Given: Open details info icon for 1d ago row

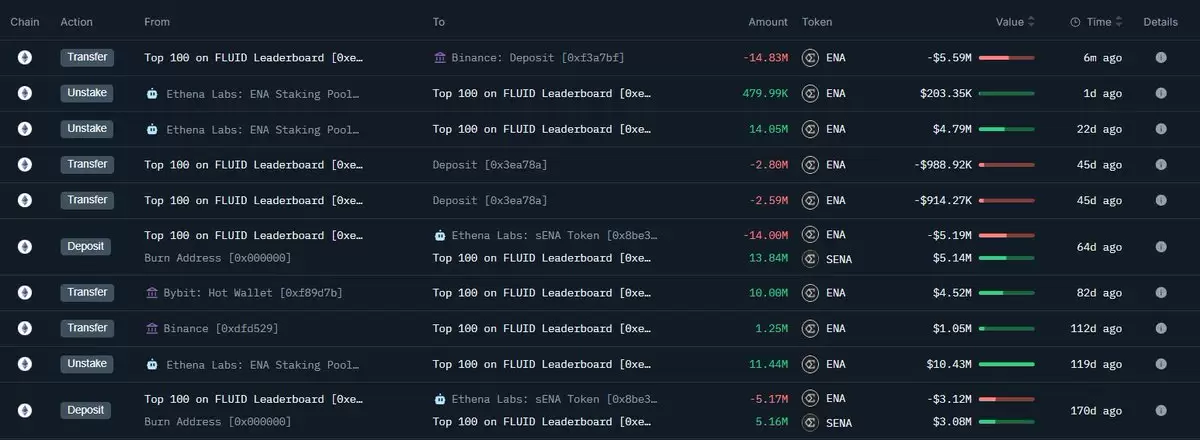Looking at the screenshot, I should coord(1161,94).
